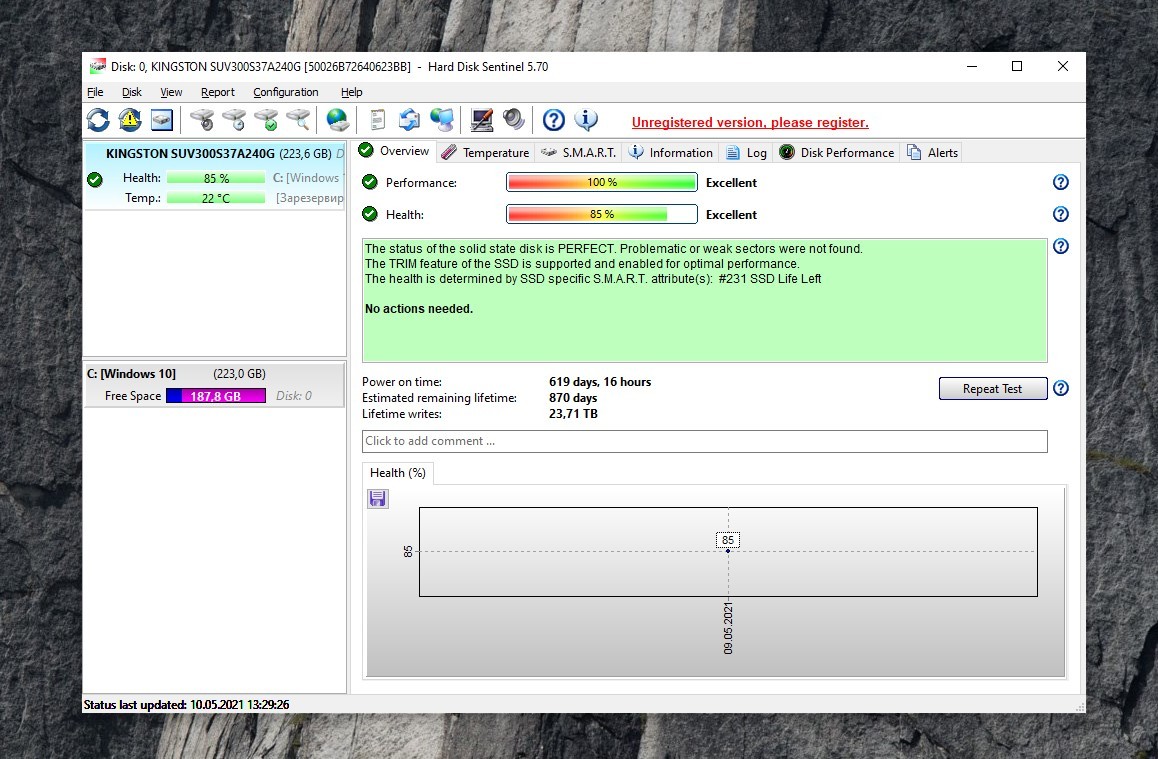Image resolution: width=1158 pixels, height=759 pixels.
Task: Click the floppy save icon above health graph
Action: [377, 499]
